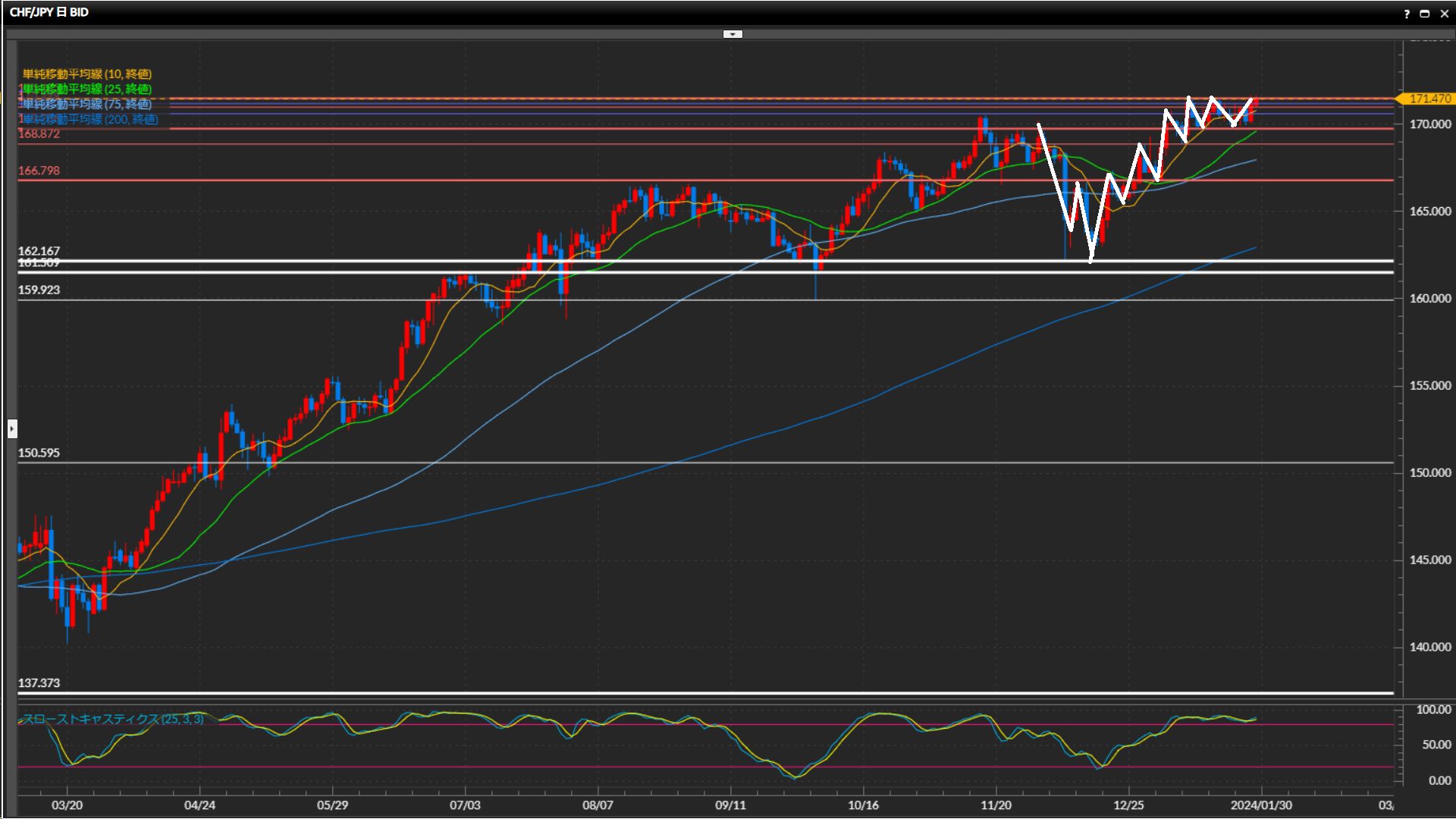
Task: Click the 75-period moving average legend
Action: (x=87, y=104)
